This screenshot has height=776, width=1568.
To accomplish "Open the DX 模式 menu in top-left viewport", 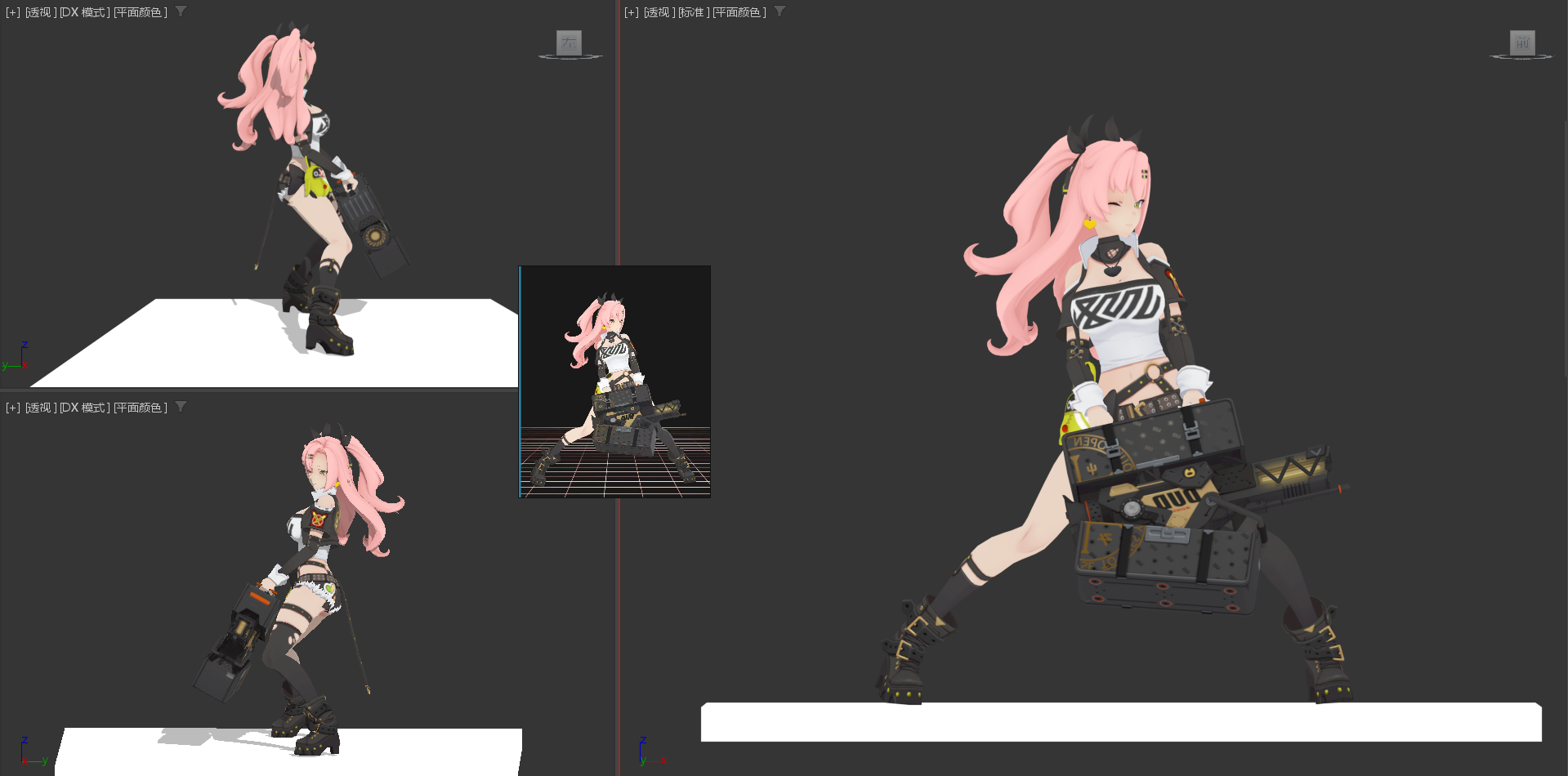I will (x=84, y=12).
